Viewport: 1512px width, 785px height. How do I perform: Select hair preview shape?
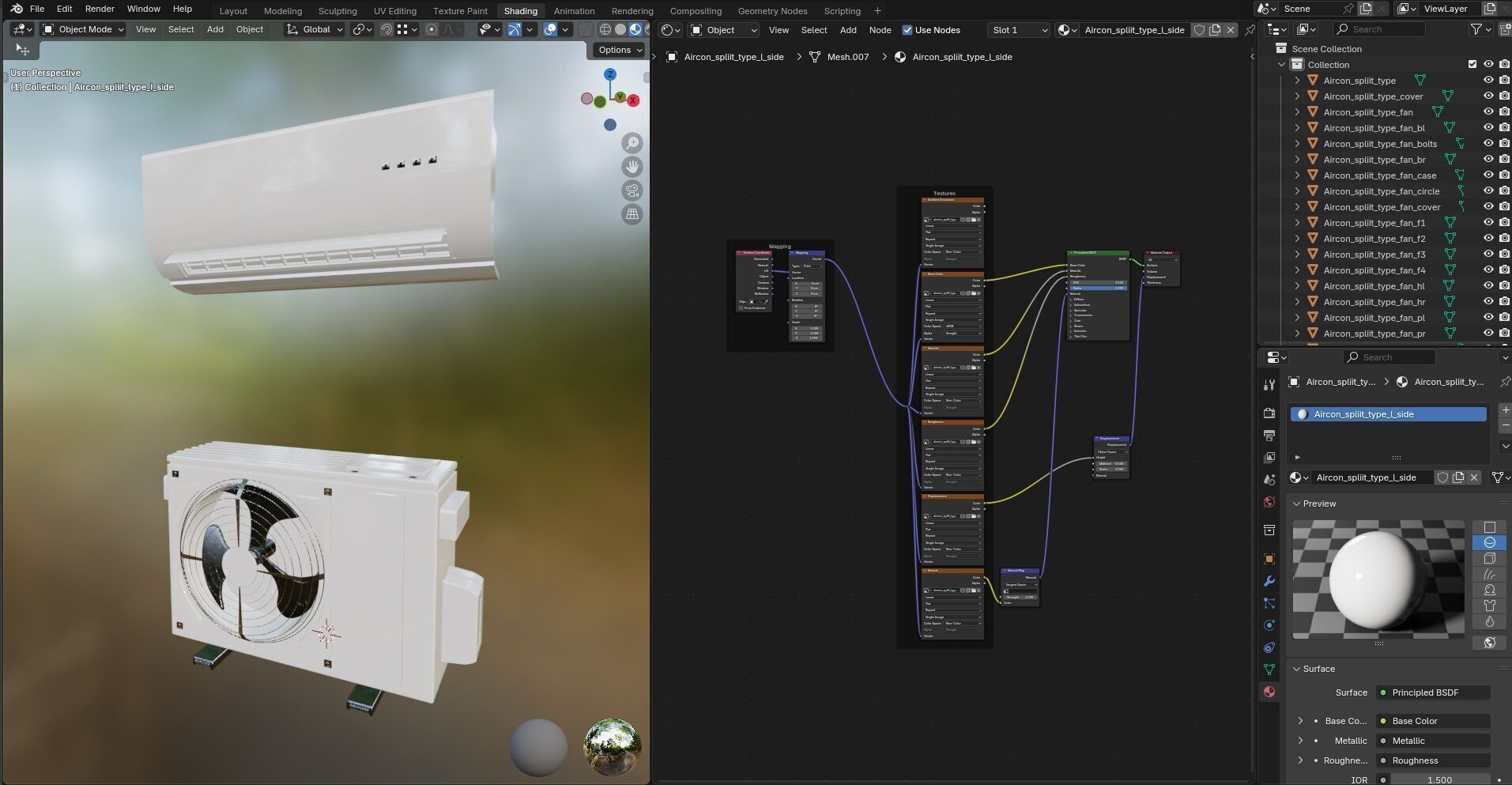coord(1489,574)
